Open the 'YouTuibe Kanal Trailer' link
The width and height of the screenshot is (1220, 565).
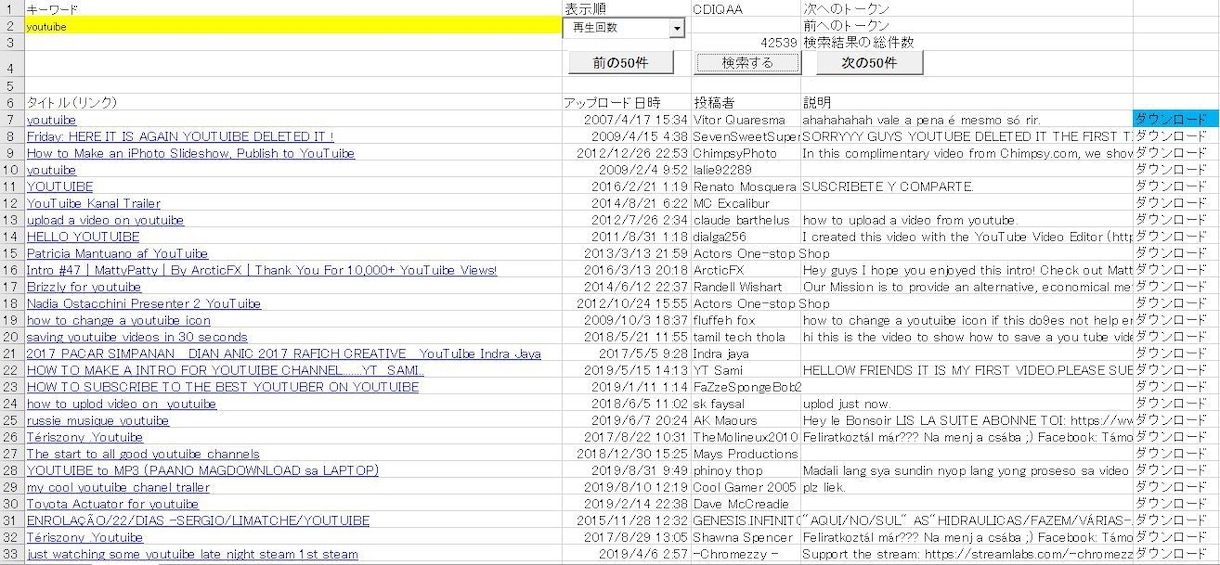point(94,203)
